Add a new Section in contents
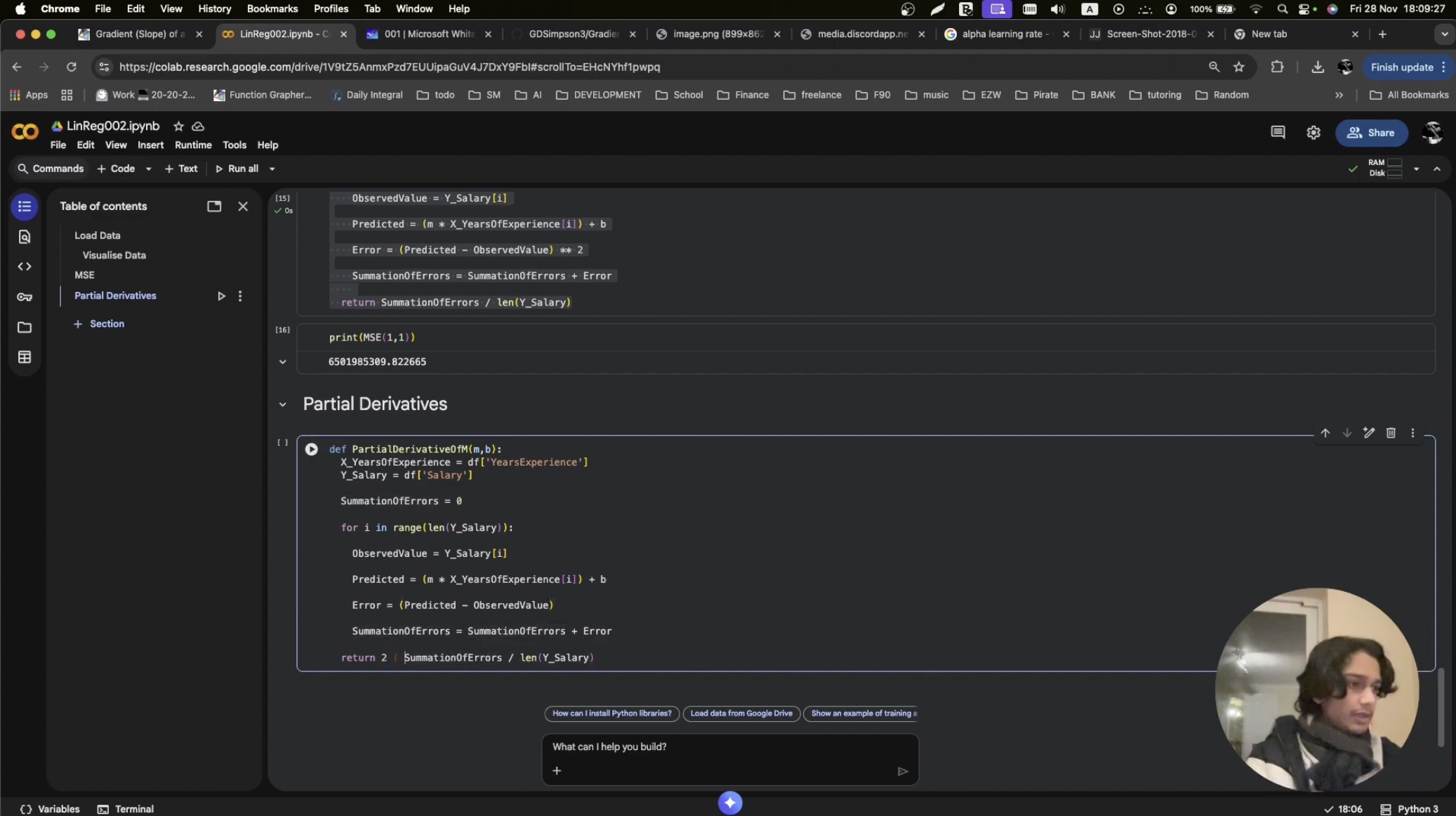Screen dimensions: 1456x816 [x=99, y=324]
